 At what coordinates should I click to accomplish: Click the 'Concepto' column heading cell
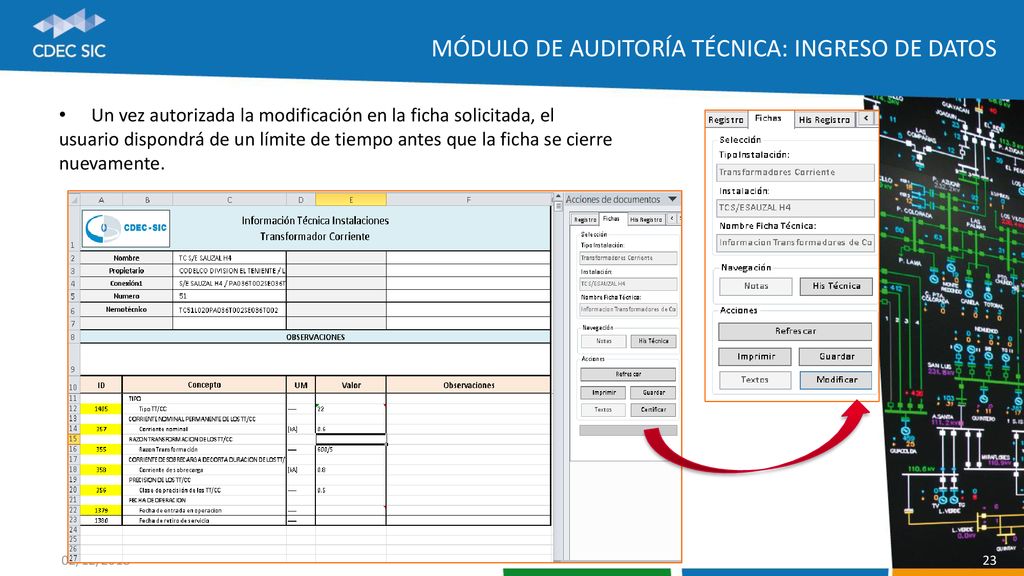(204, 385)
